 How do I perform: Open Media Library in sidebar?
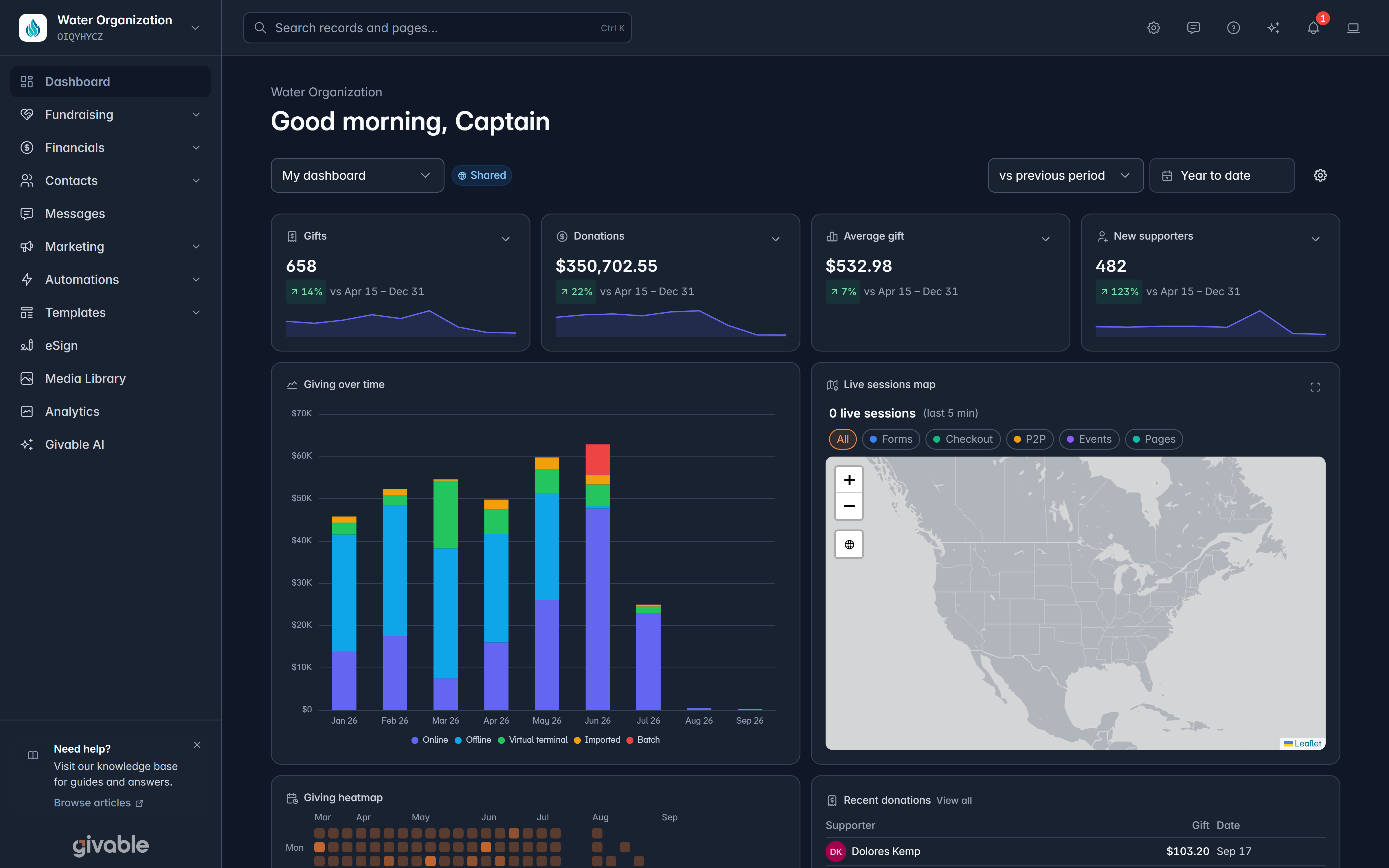pos(110,378)
